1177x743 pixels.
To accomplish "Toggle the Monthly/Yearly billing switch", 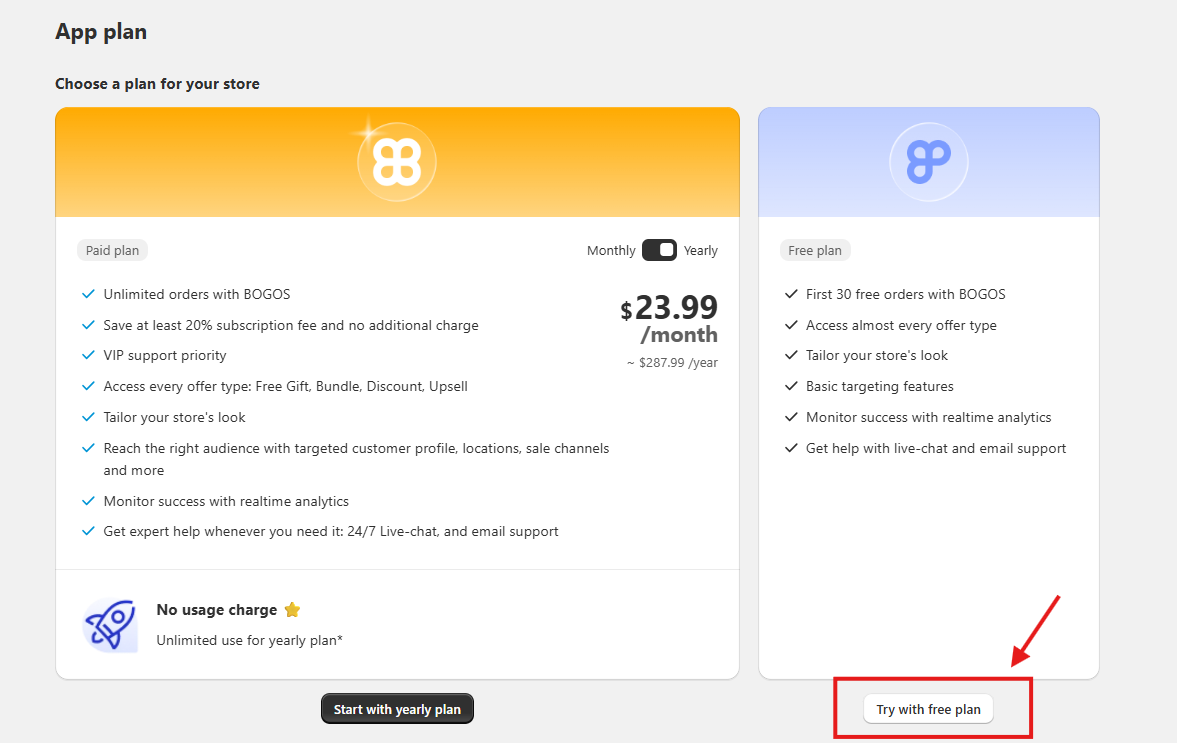I will (659, 250).
